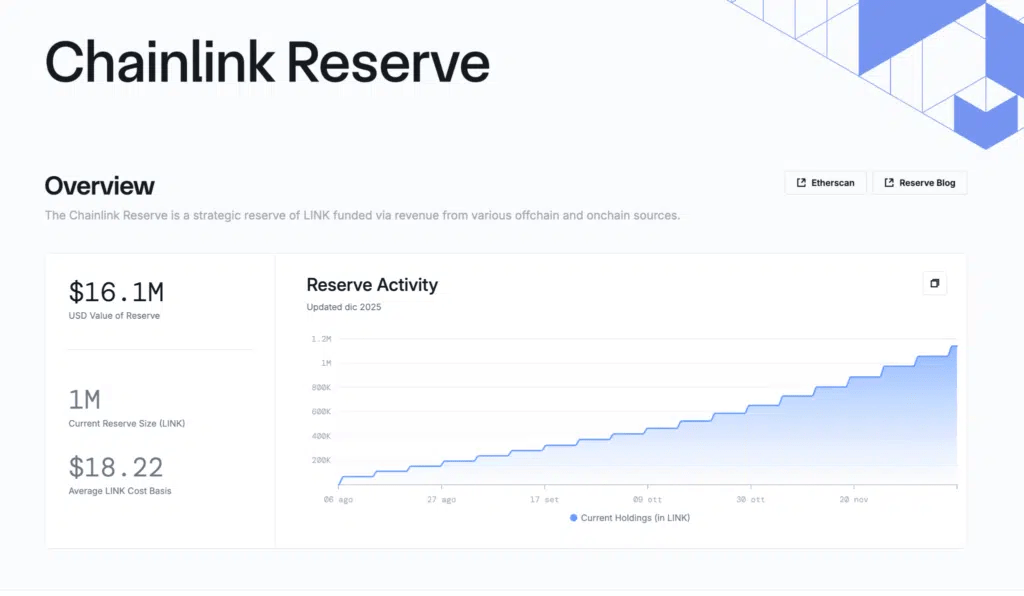Open the Etherscan link button
This screenshot has width=1024, height=596.
pos(825,183)
